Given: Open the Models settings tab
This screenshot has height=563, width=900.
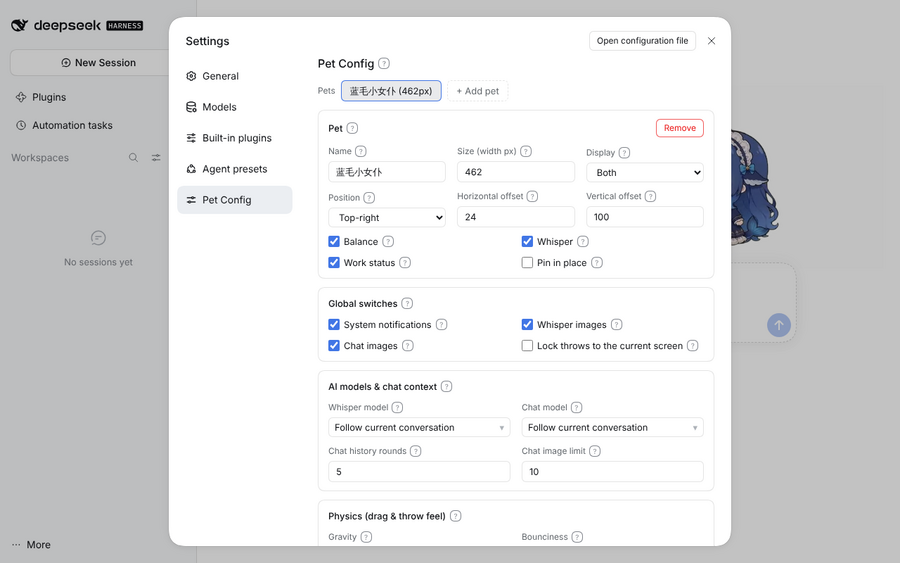Looking at the screenshot, I should [235, 107].
